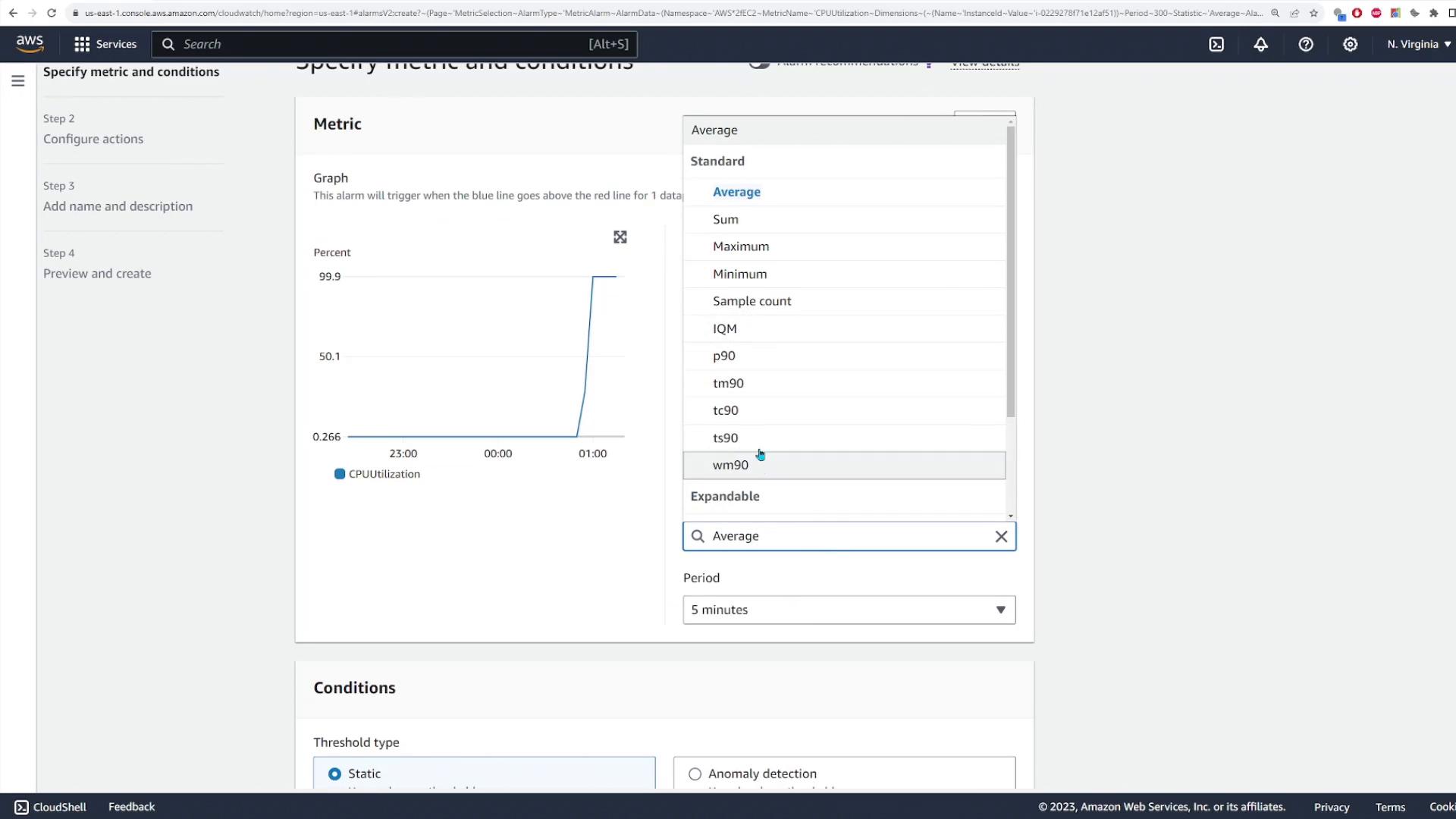The width and height of the screenshot is (1456, 819).
Task: Choose the IQM statistic
Action: coord(844,328)
